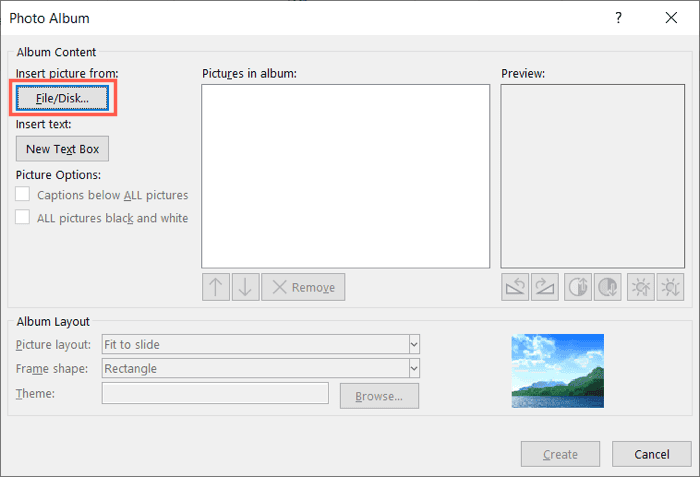Screen dimensions: 700x477
Task: Cancel the Photo Album dialog
Action: (652, 454)
